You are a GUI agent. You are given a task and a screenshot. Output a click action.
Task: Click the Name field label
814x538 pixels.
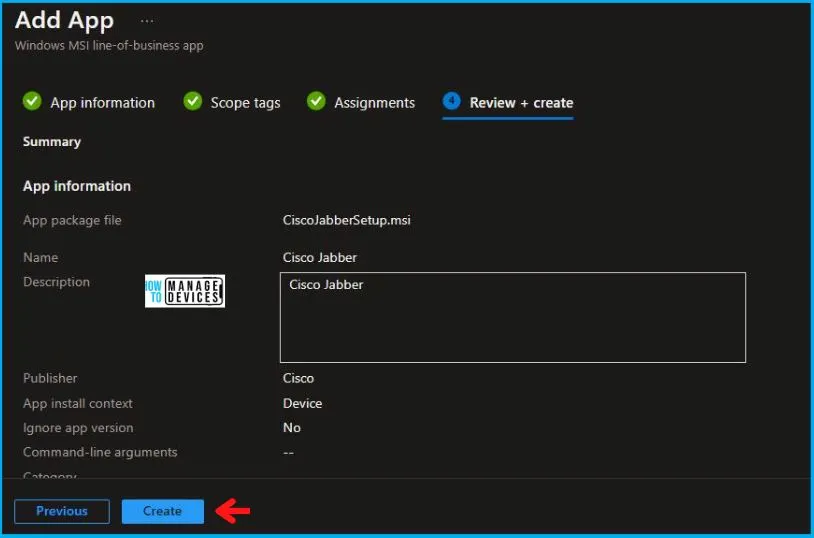point(40,258)
